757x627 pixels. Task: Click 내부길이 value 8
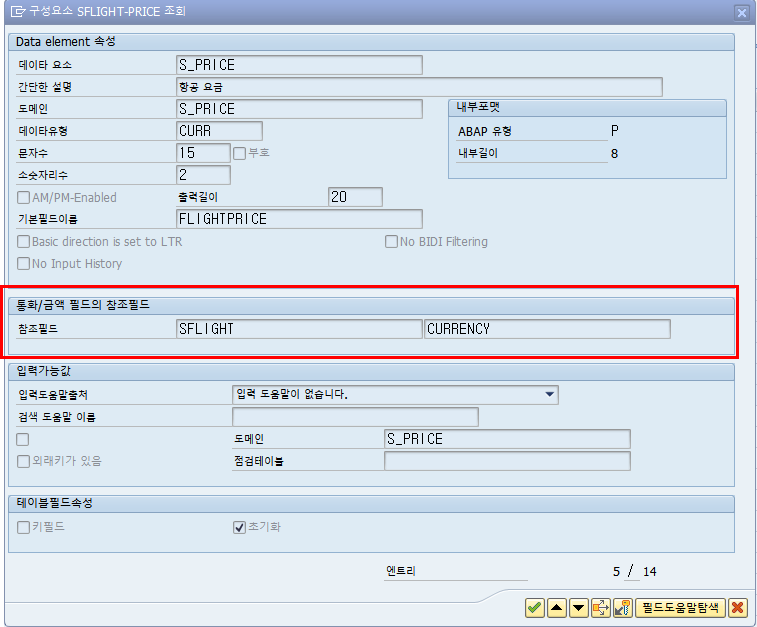pos(614,153)
